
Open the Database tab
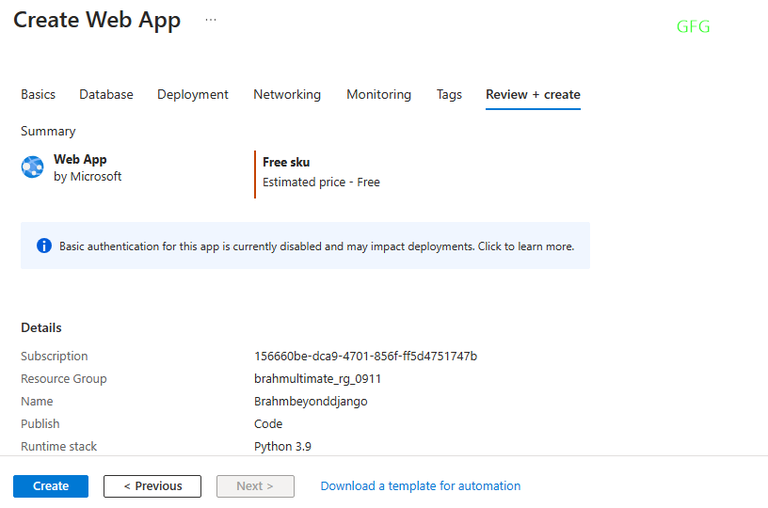(x=106, y=94)
